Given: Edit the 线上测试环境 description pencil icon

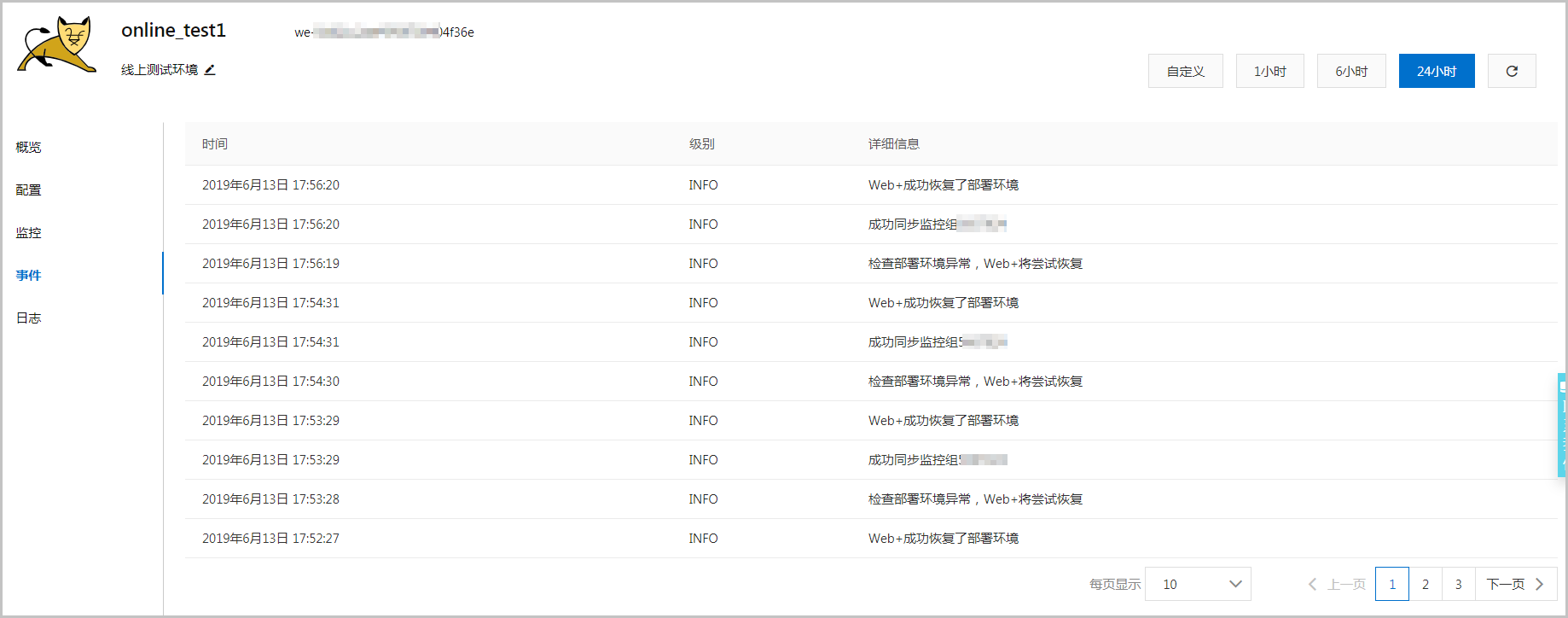Looking at the screenshot, I should point(210,70).
